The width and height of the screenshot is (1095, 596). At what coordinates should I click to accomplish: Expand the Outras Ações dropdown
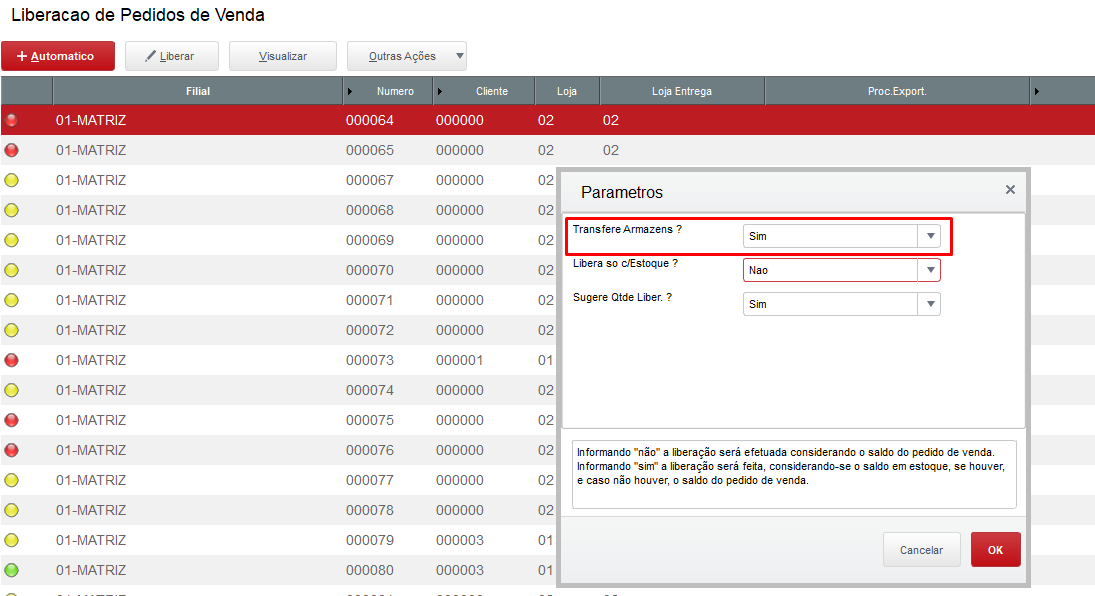406,56
